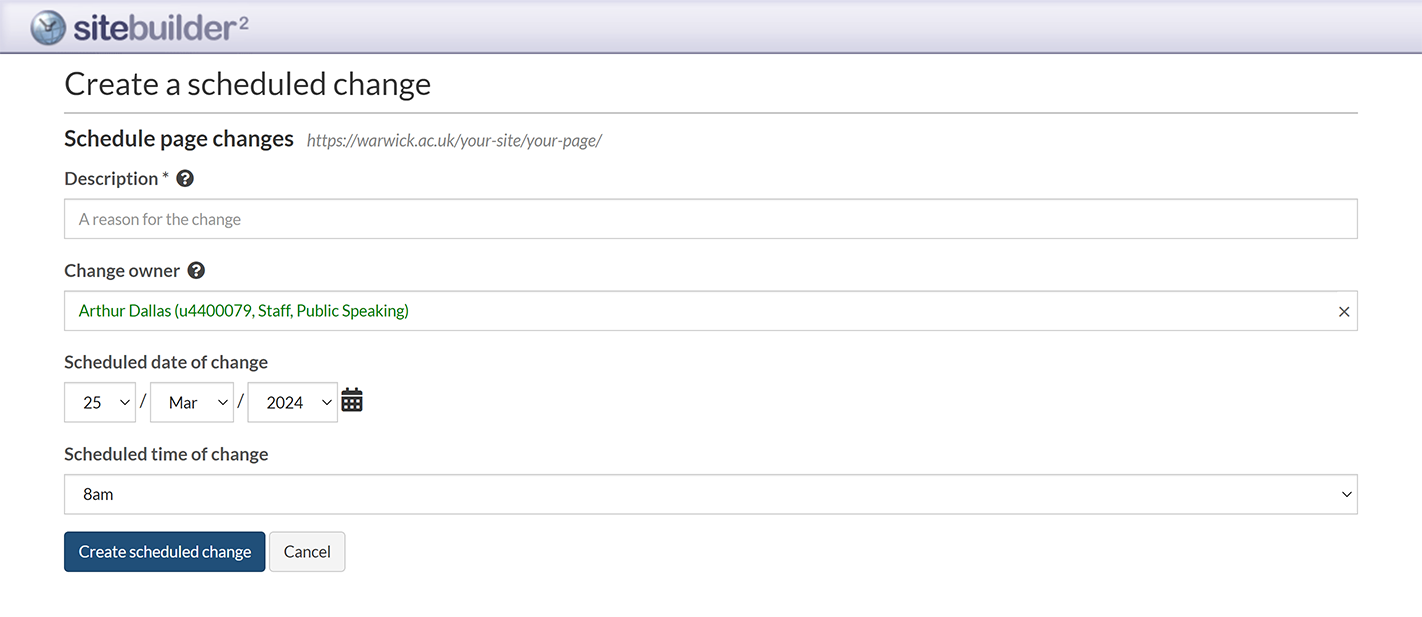1422x617 pixels.
Task: Click the Change owner label text
Action: 122,271
